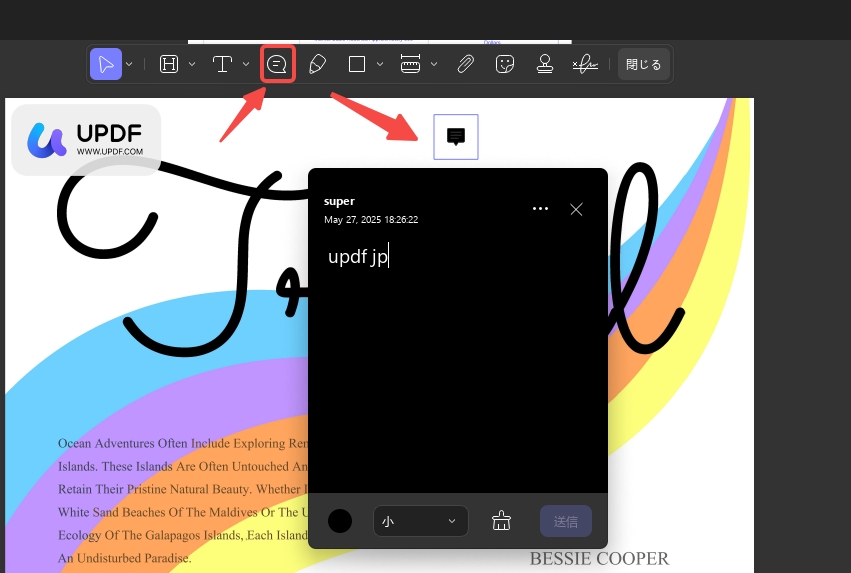Click the 送信 send button
Image resolution: width=851 pixels, height=573 pixels.
pos(566,521)
